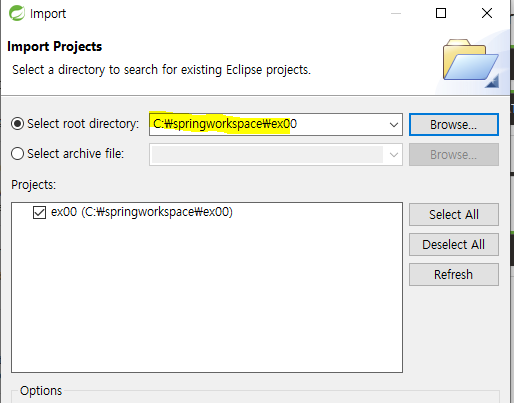Click the Browse button for archive file

pos(454,155)
